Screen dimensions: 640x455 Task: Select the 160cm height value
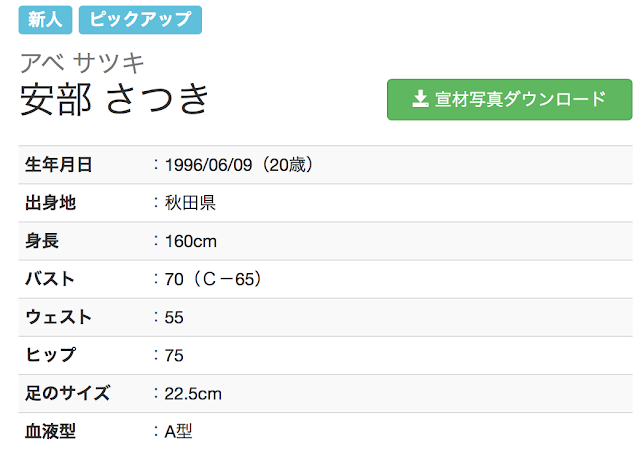coord(191,241)
